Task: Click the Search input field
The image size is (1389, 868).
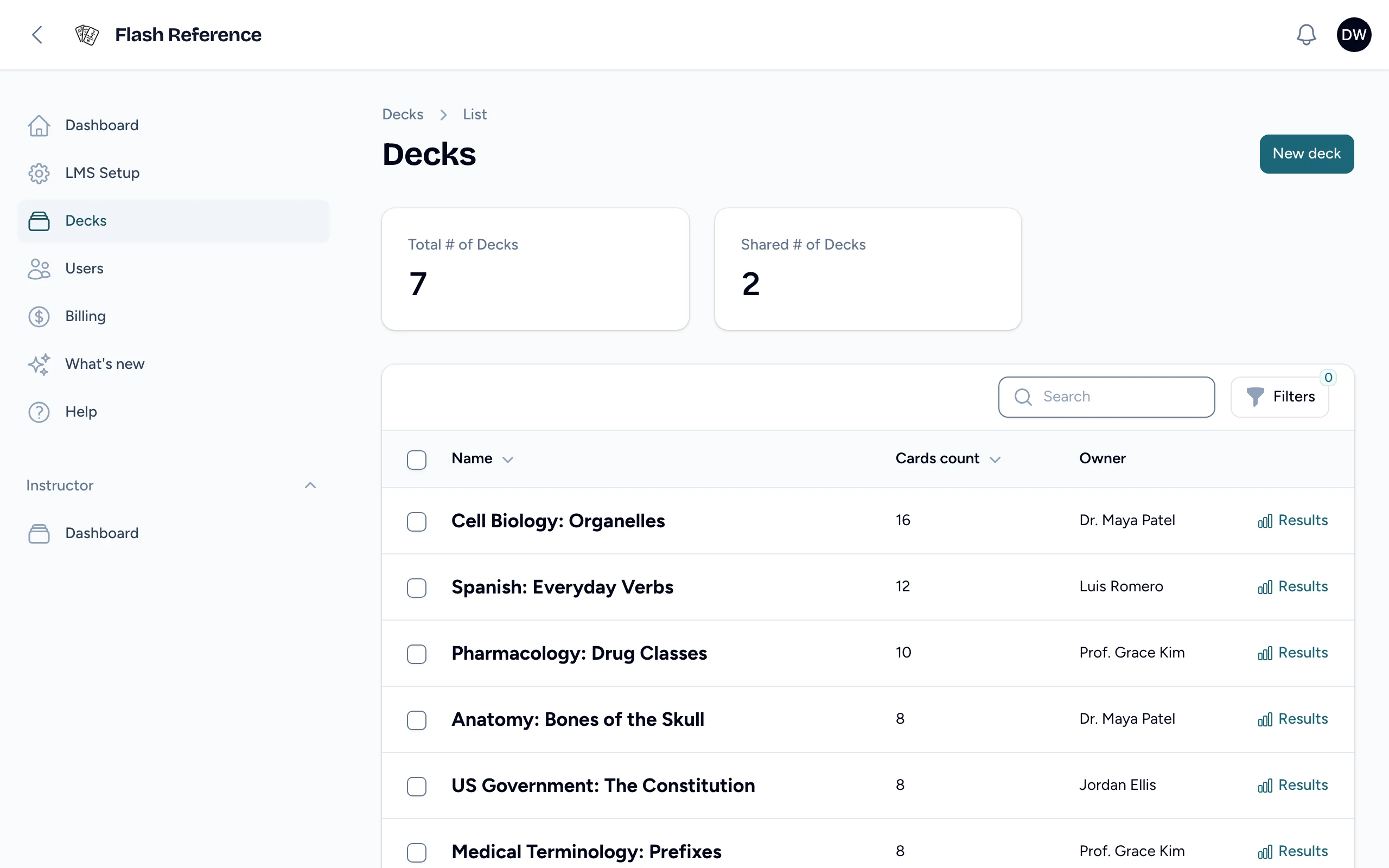Action: click(1106, 397)
